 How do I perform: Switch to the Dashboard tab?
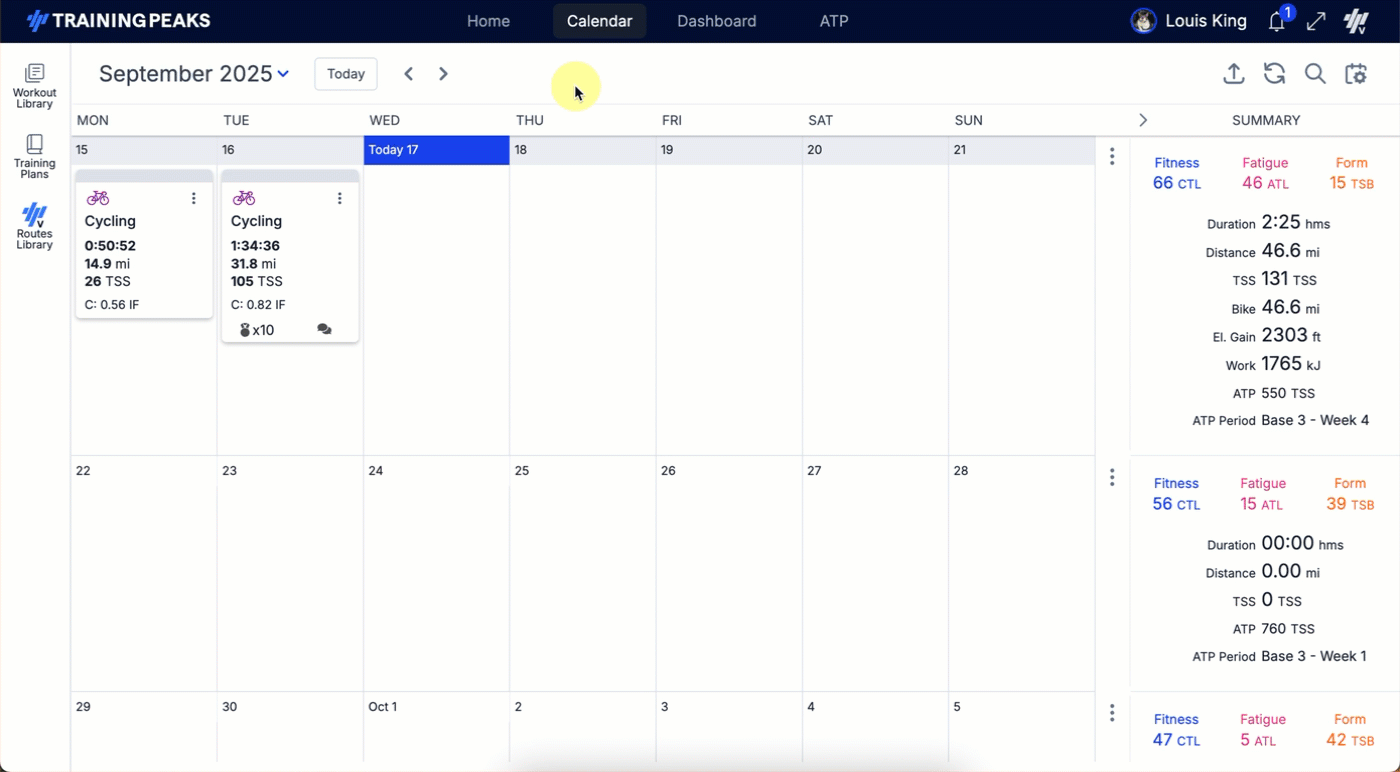click(x=716, y=21)
